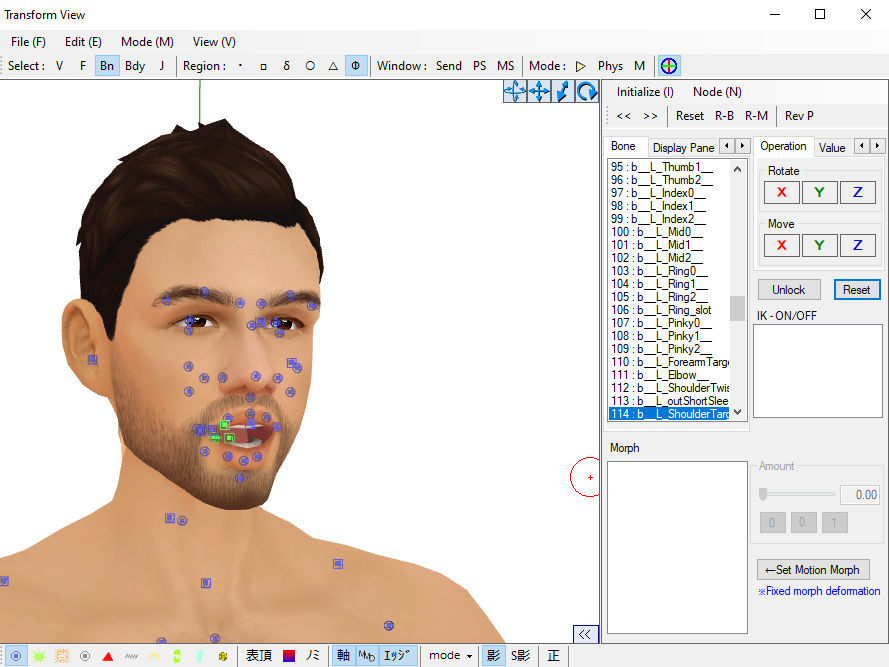Click the four-arrow pan view icon
This screenshot has height=667, width=889.
(539, 91)
